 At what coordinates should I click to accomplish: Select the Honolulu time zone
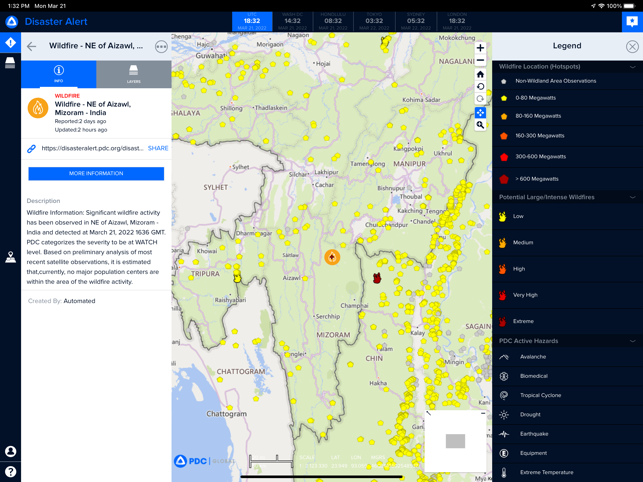point(333,21)
